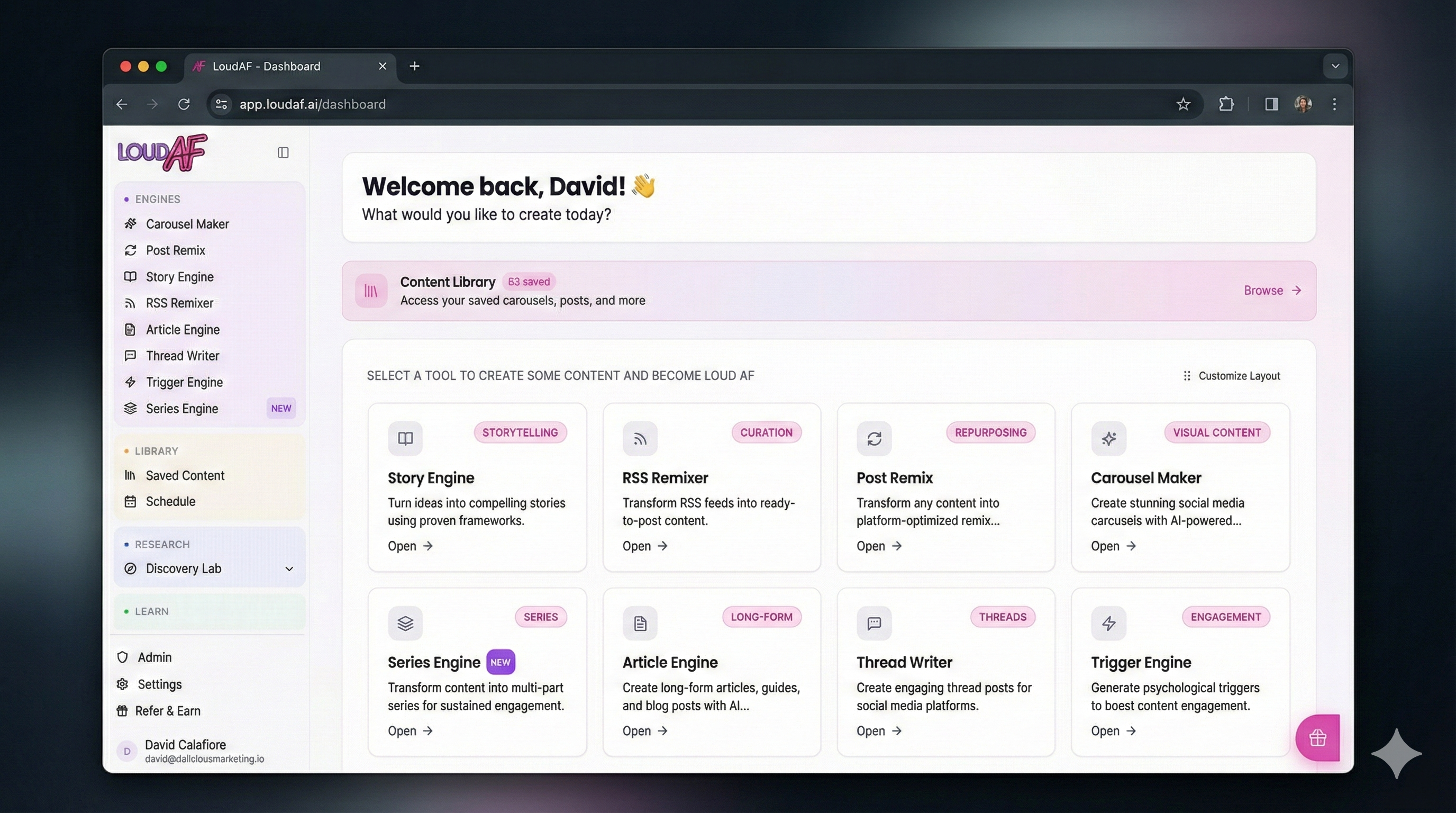This screenshot has height=813, width=1456.
Task: Expand the LEARN sidebar section
Action: [x=151, y=611]
